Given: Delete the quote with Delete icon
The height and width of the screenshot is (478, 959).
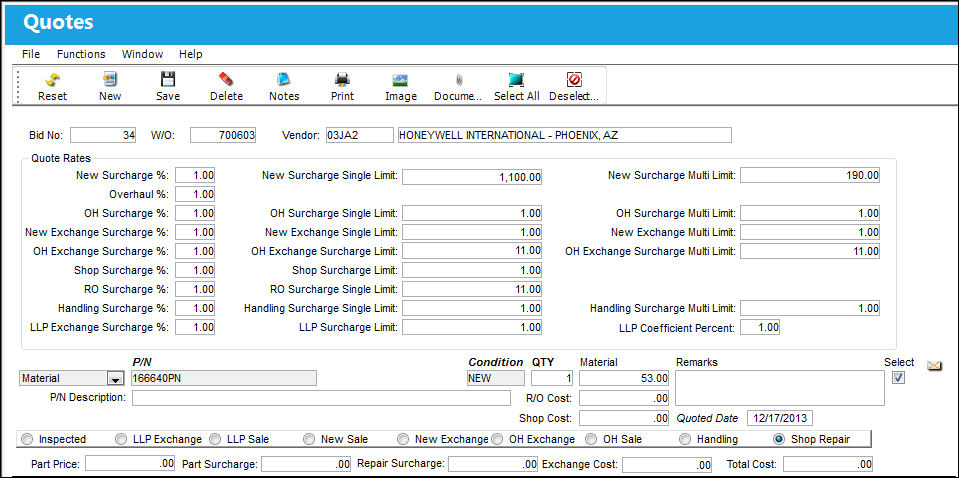Looking at the screenshot, I should [x=226, y=79].
